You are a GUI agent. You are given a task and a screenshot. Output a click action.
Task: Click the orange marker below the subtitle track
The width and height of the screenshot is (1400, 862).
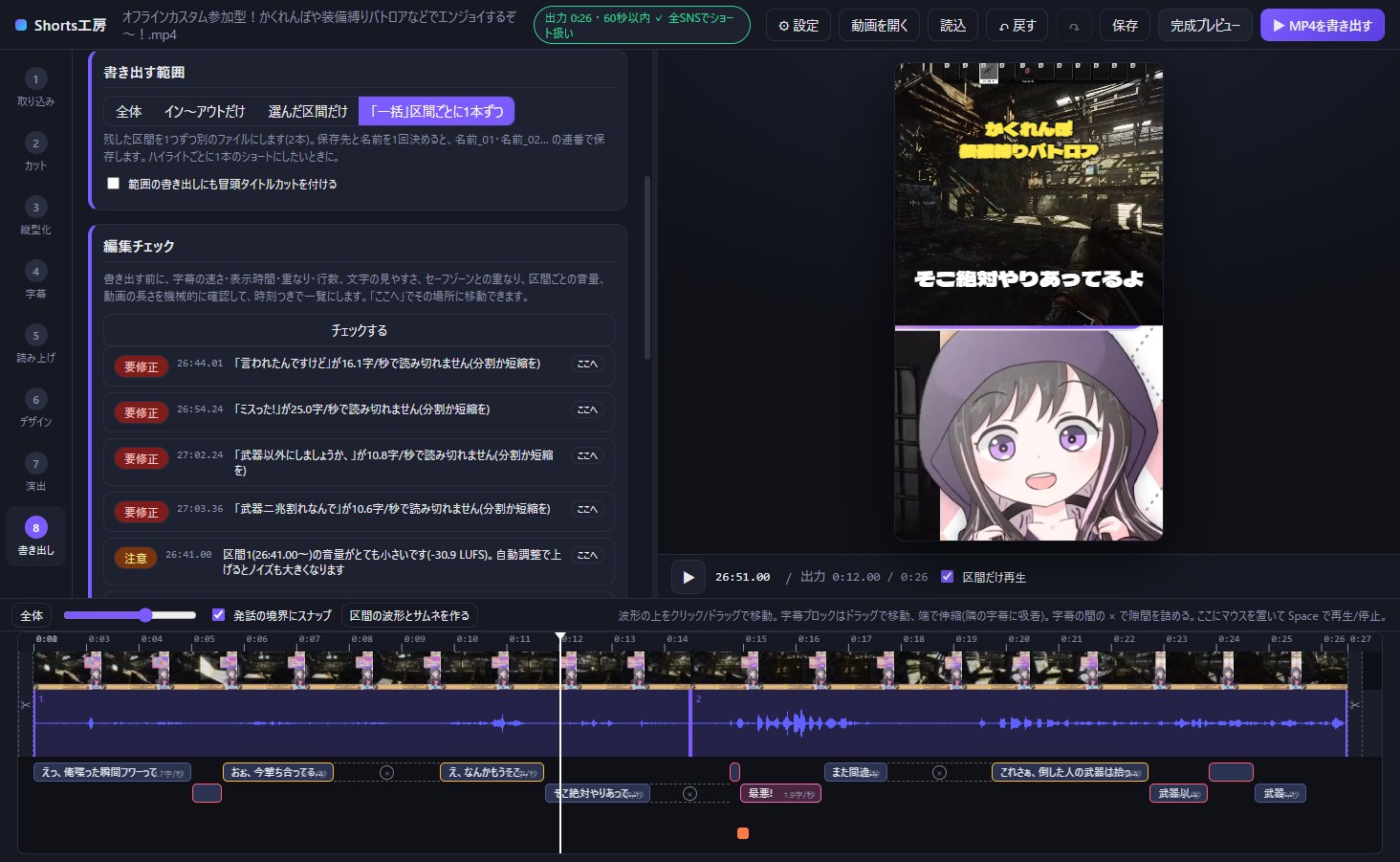pos(743,833)
